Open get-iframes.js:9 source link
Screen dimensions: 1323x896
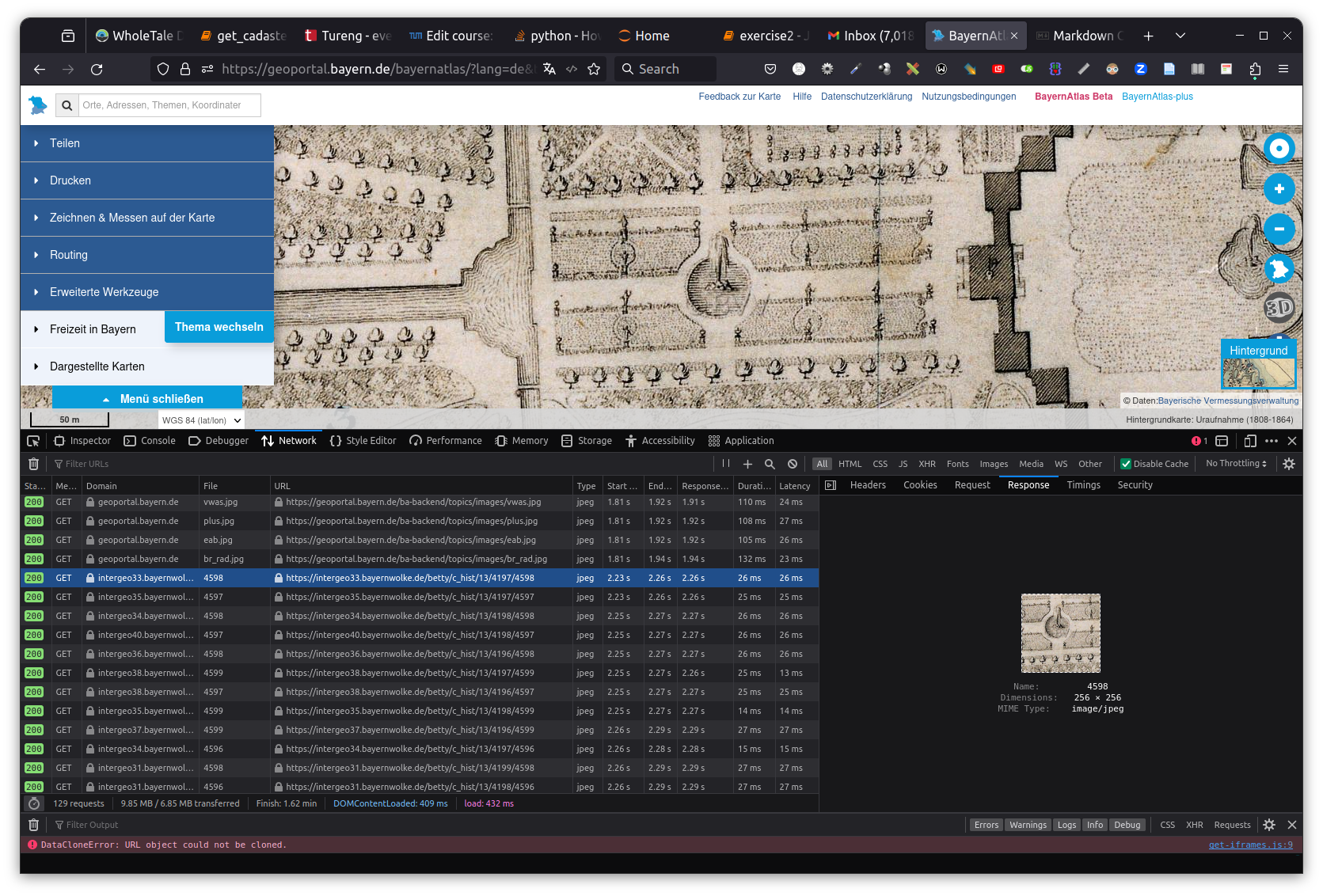(x=1251, y=845)
